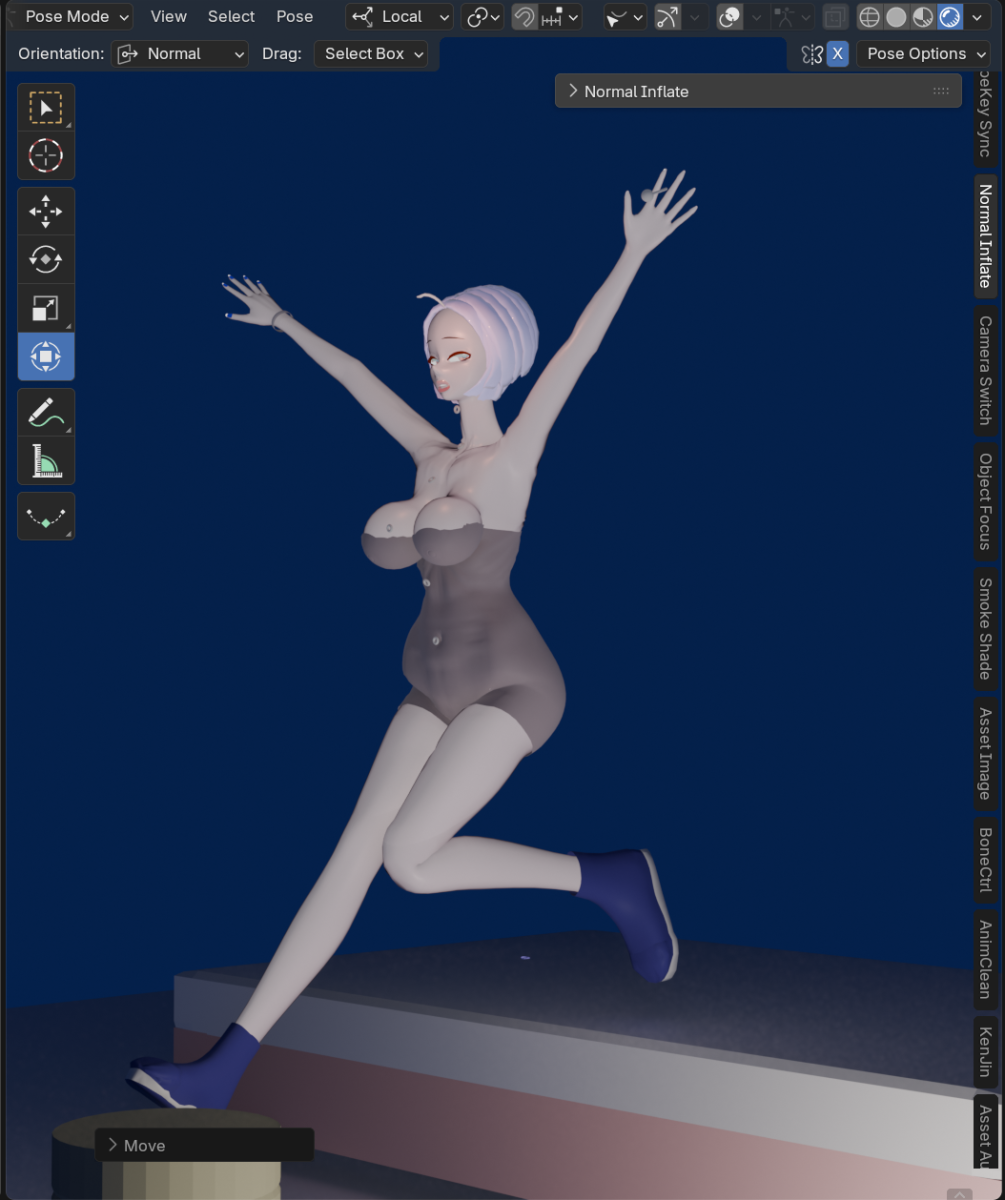Enable rendered viewport shading mode
The image size is (1005, 1200).
[949, 17]
